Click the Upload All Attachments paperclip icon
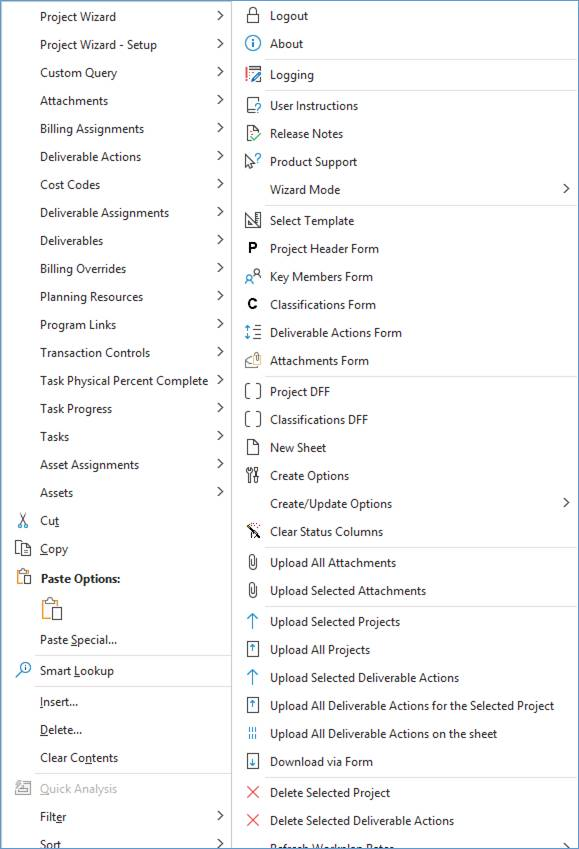 (252, 562)
